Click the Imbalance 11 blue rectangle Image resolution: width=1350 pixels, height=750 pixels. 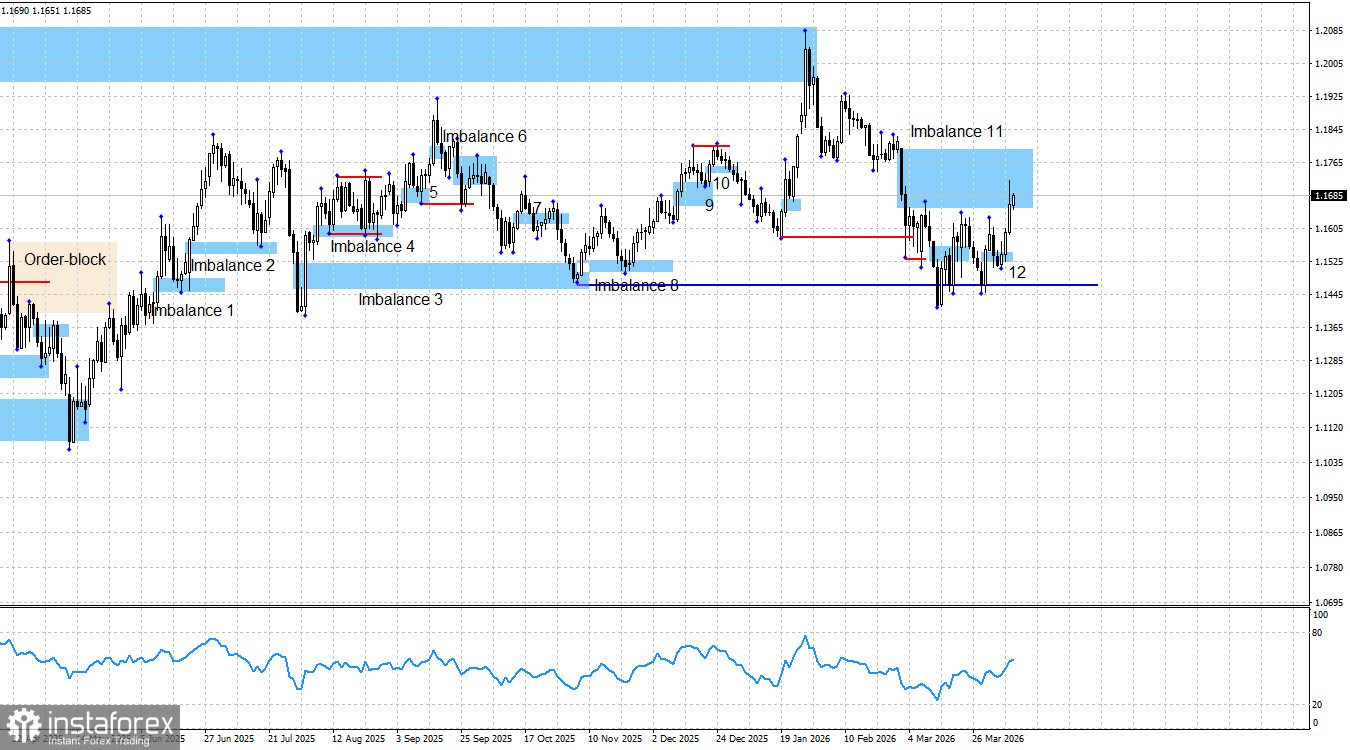[x=965, y=178]
